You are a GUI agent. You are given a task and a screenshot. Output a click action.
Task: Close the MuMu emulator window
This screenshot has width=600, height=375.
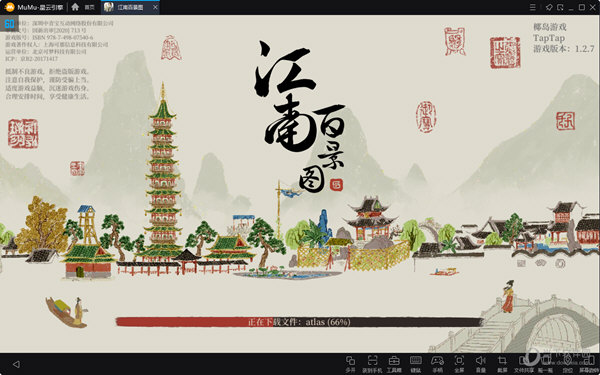click(x=592, y=7)
